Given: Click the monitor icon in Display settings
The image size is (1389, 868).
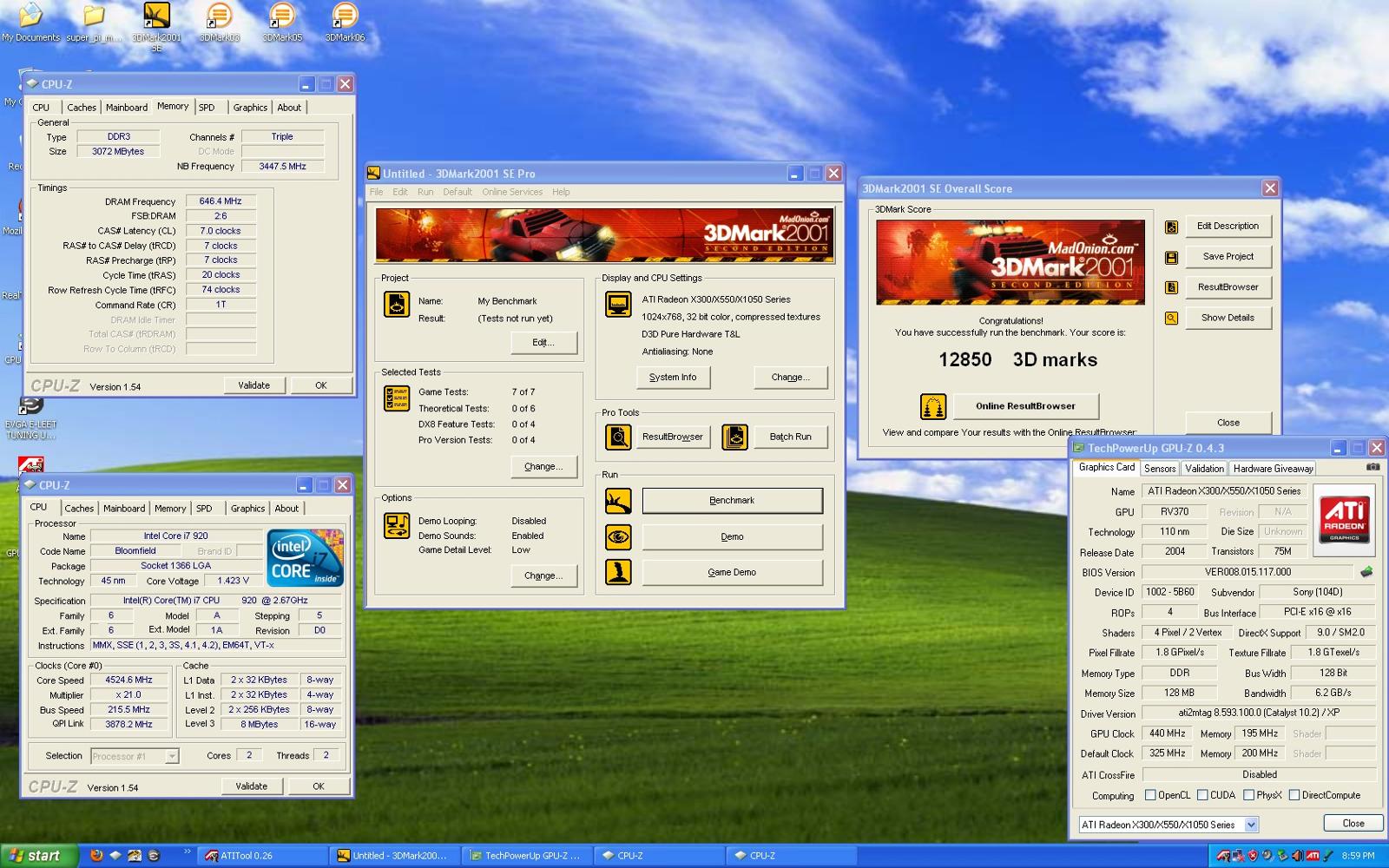Looking at the screenshot, I should pyautogui.click(x=618, y=305).
